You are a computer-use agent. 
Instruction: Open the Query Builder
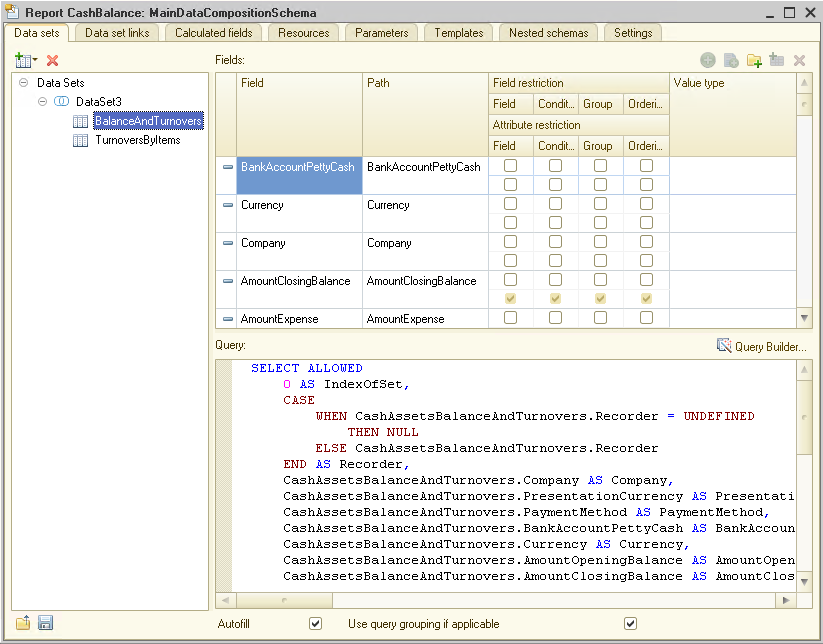(x=761, y=346)
